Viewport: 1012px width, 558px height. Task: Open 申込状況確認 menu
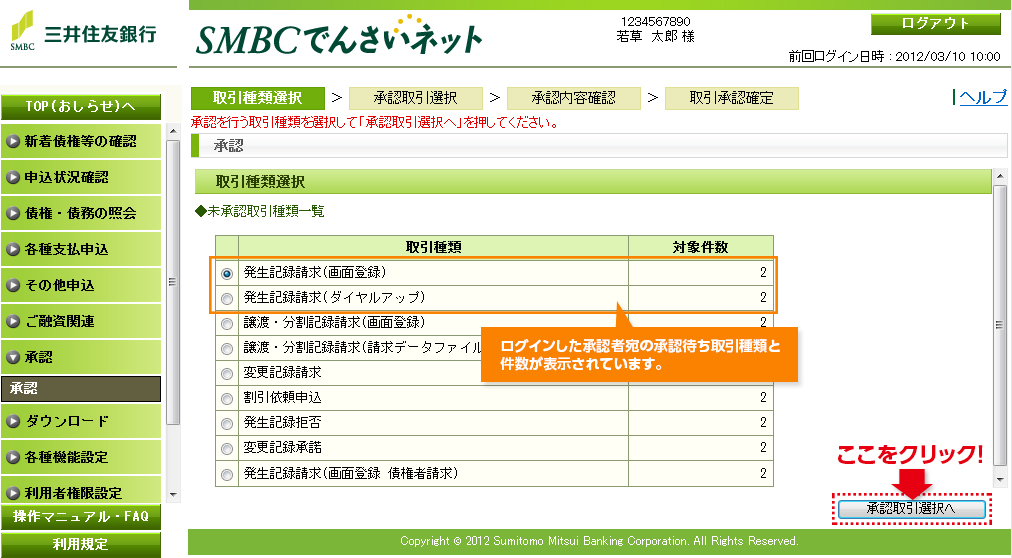click(x=81, y=177)
